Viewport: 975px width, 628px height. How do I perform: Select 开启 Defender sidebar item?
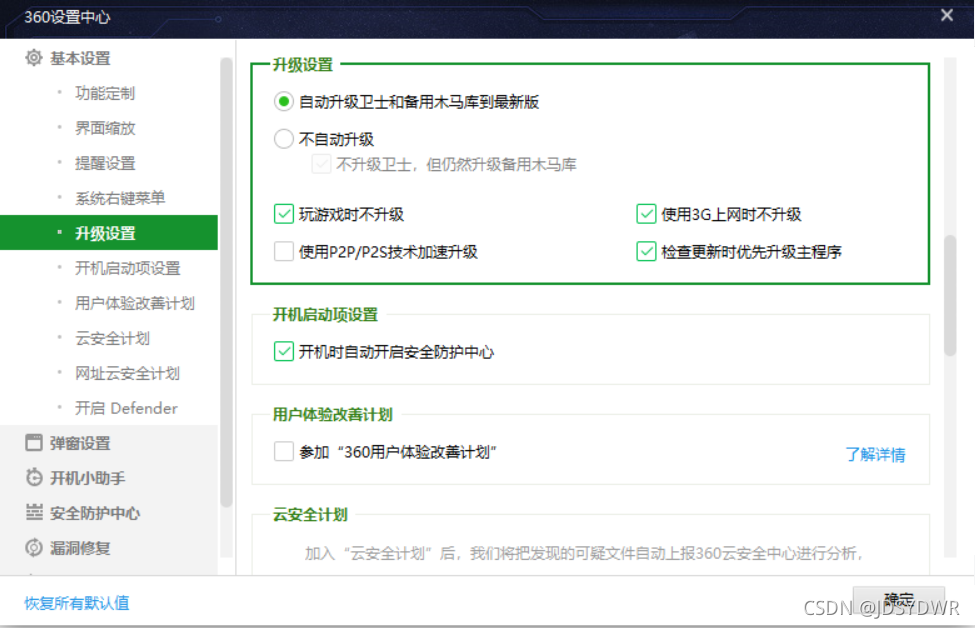126,408
